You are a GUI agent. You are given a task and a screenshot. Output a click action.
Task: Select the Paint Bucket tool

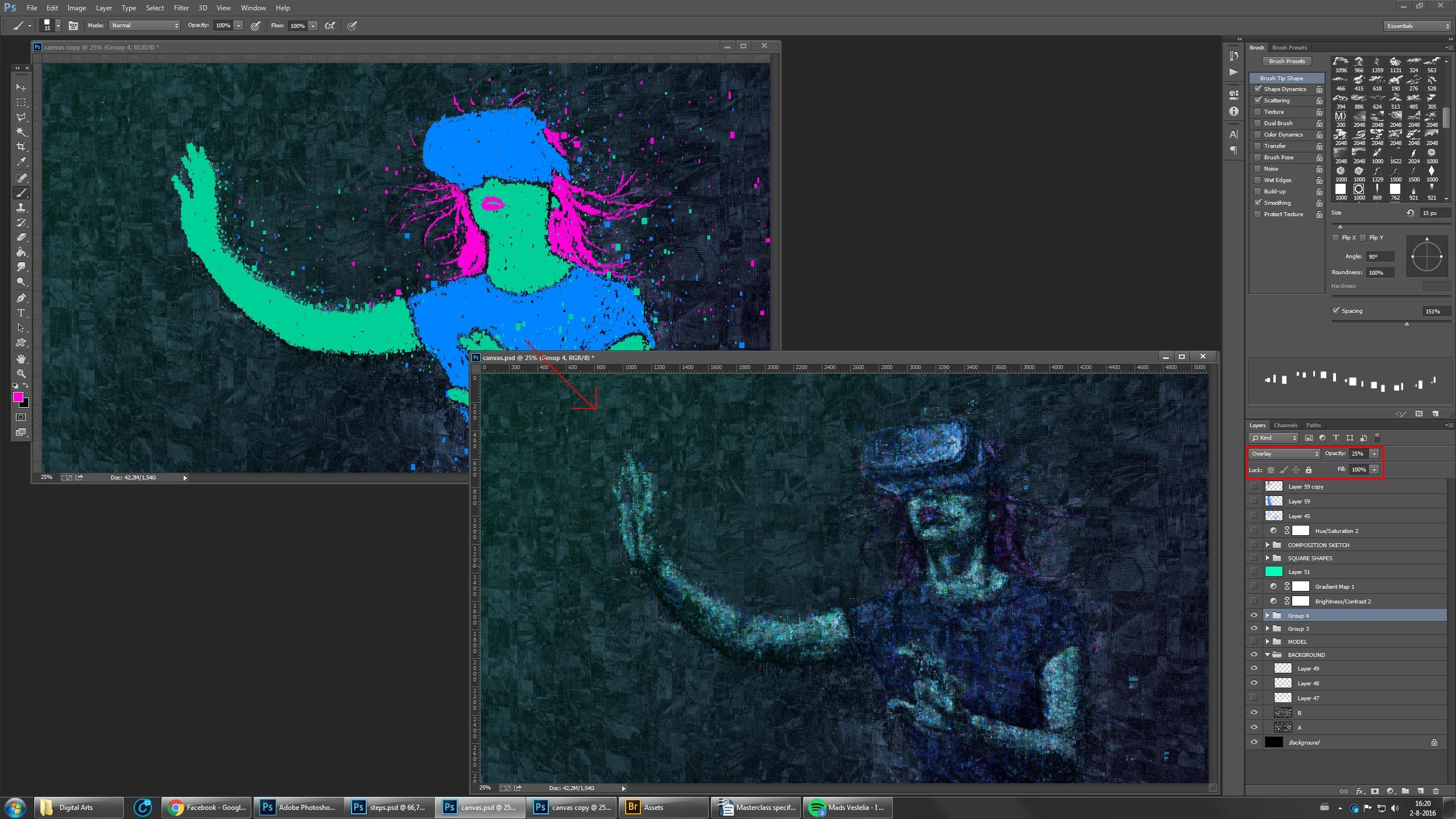tap(21, 252)
